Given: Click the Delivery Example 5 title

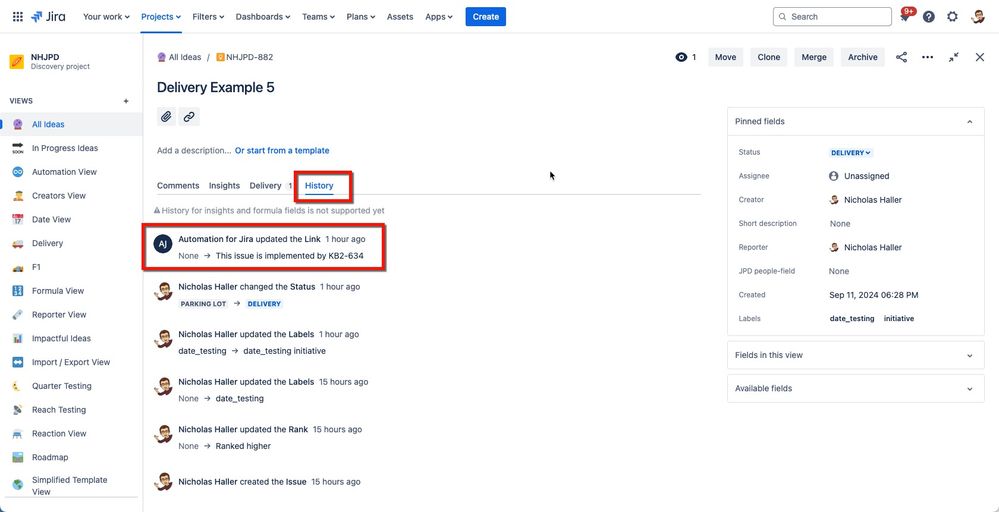Looking at the screenshot, I should point(216,88).
